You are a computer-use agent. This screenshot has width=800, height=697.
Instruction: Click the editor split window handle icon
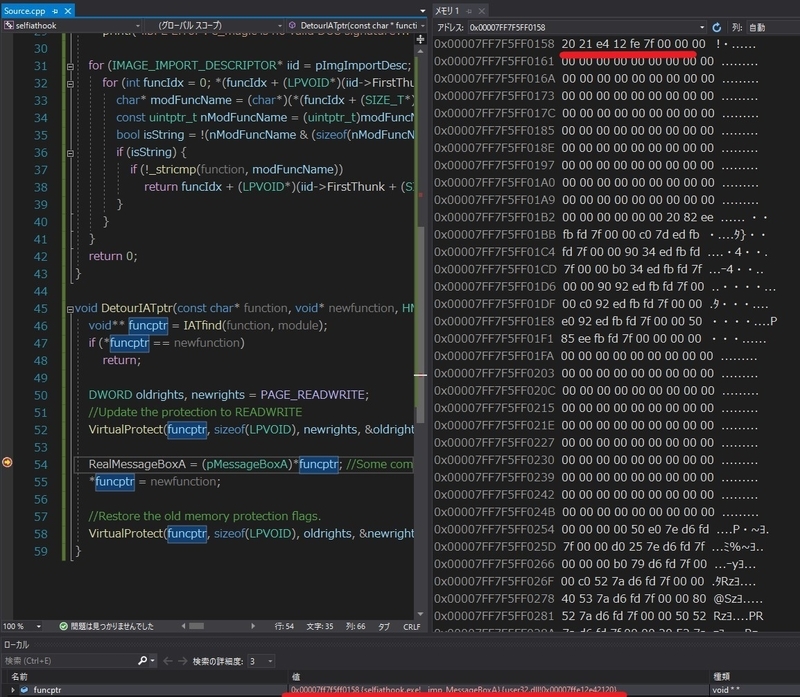pyautogui.click(x=420, y=39)
